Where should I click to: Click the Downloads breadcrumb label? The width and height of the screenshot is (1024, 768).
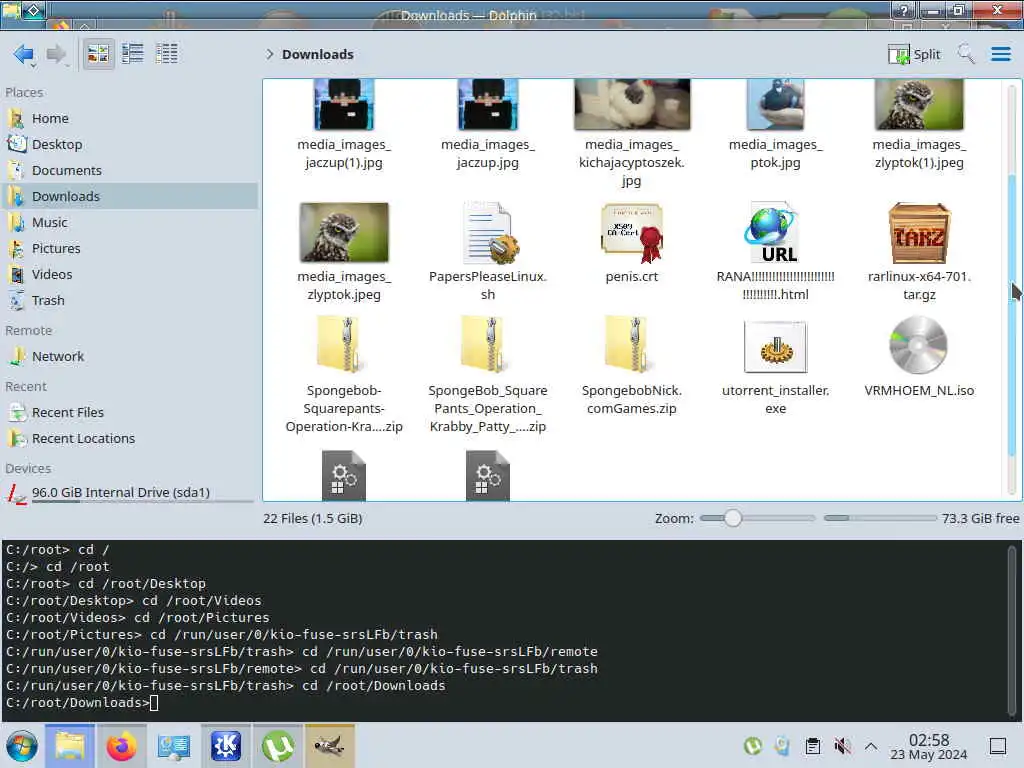pos(317,54)
